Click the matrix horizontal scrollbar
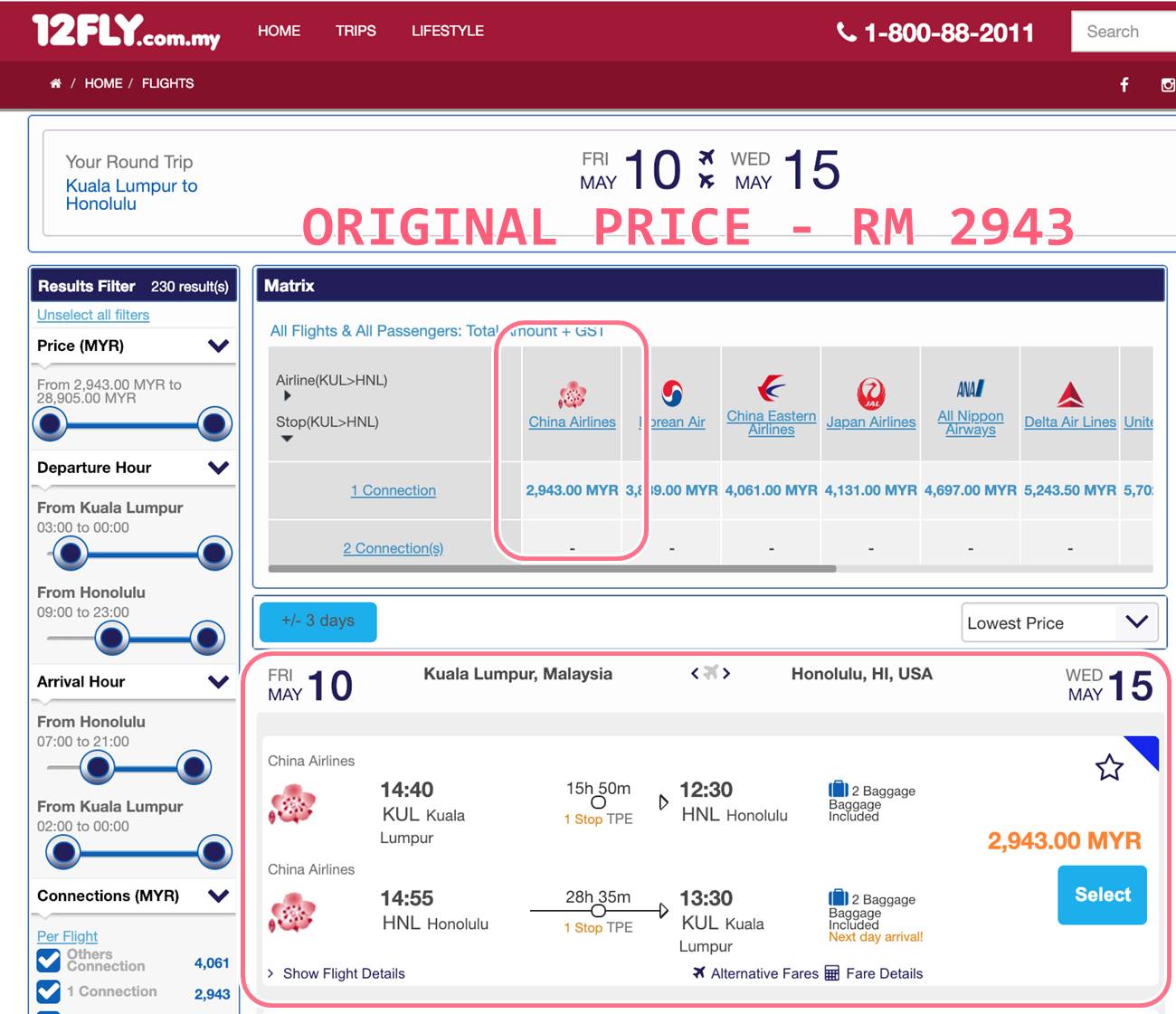This screenshot has height=1014, width=1176. (552, 569)
